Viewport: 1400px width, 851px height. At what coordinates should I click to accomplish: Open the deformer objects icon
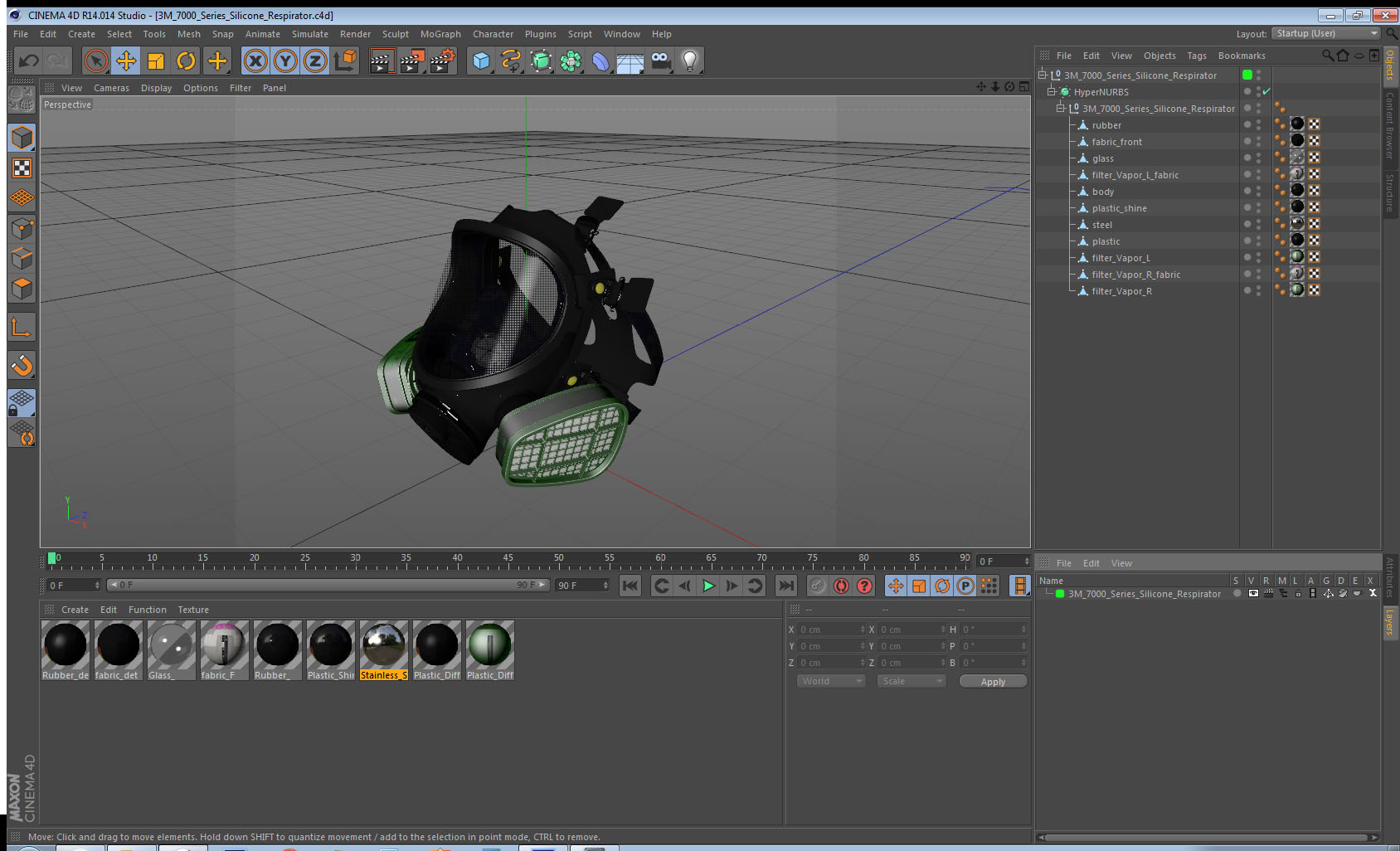click(601, 61)
